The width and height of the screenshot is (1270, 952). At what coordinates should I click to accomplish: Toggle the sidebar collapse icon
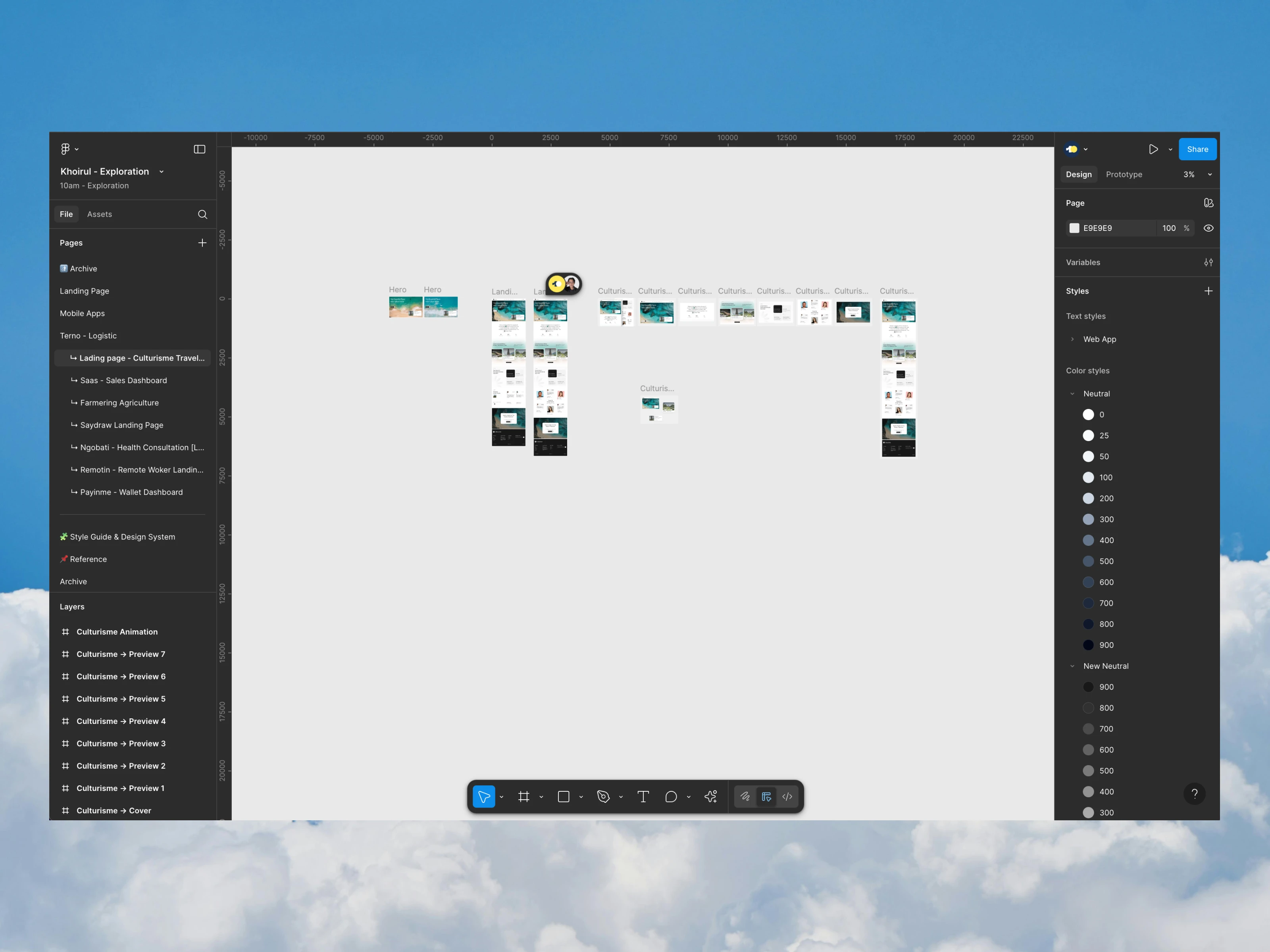pos(199,149)
